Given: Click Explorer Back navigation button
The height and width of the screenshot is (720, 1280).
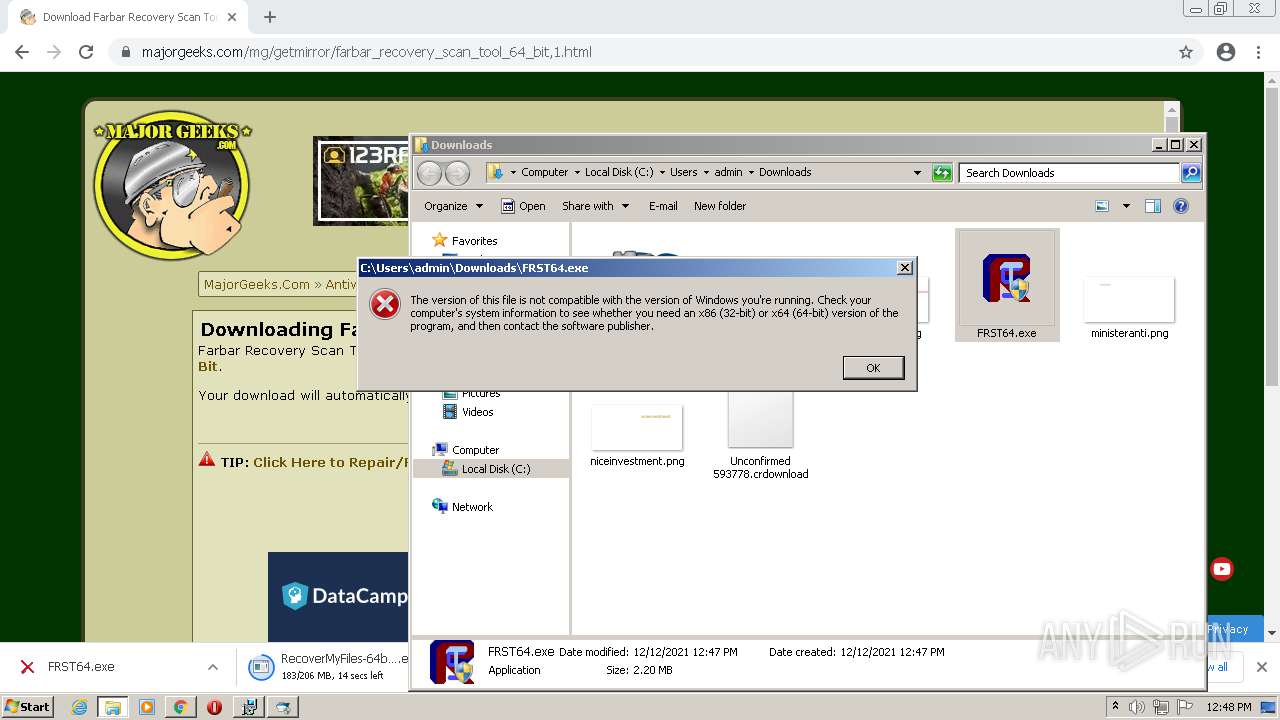Looking at the screenshot, I should click(x=430, y=173).
